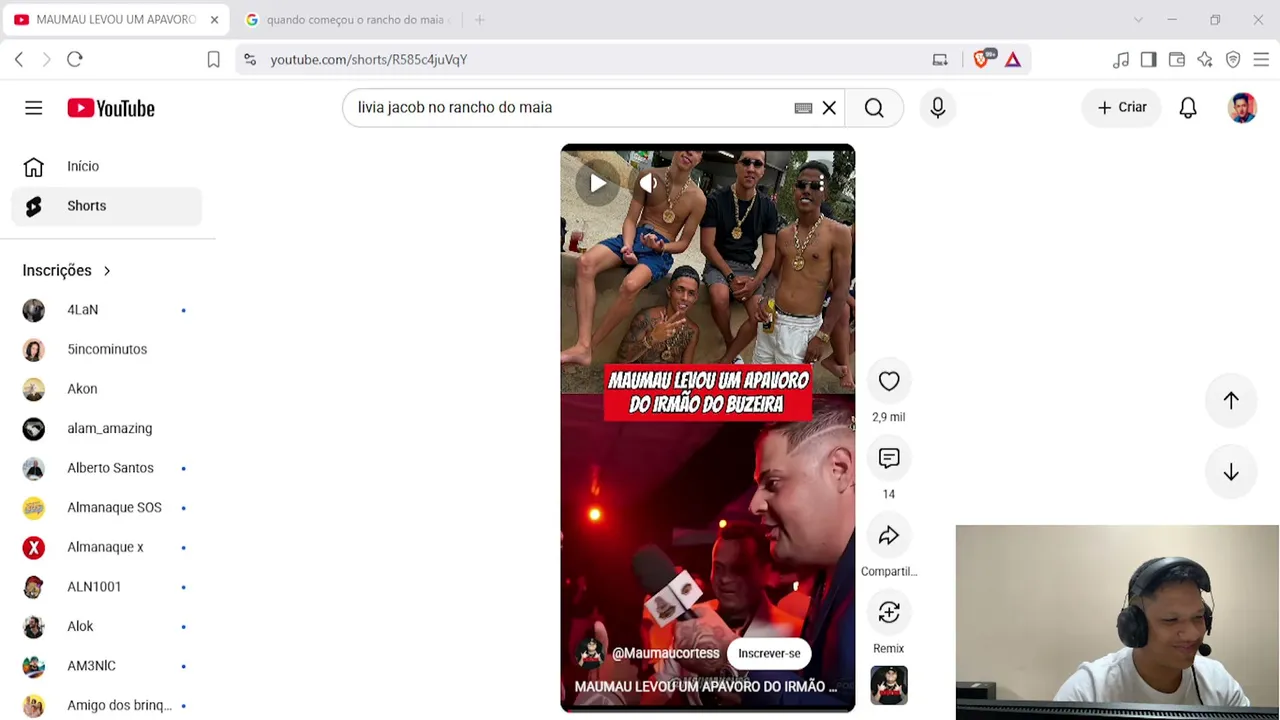The image size is (1280, 720).
Task: Open the browser VPN shield icon
Action: pos(1233,60)
